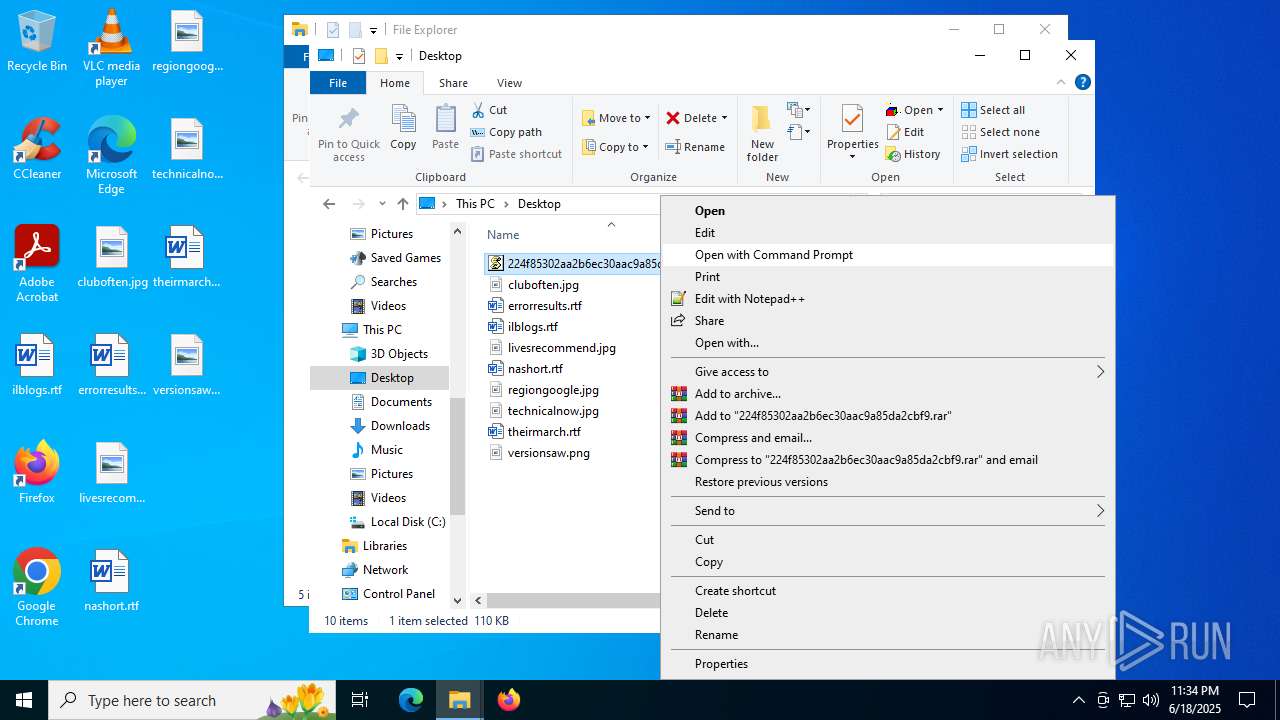Switch to the File tab
1280x720 pixels.
click(338, 83)
